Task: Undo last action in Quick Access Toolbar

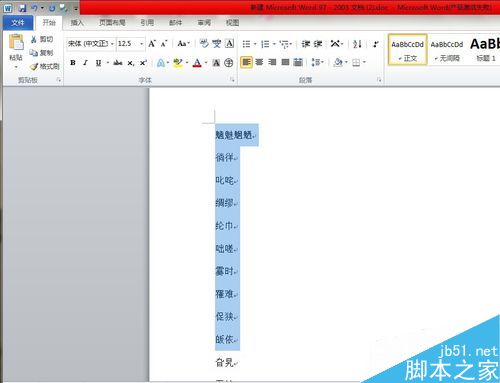Action: click(34, 7)
